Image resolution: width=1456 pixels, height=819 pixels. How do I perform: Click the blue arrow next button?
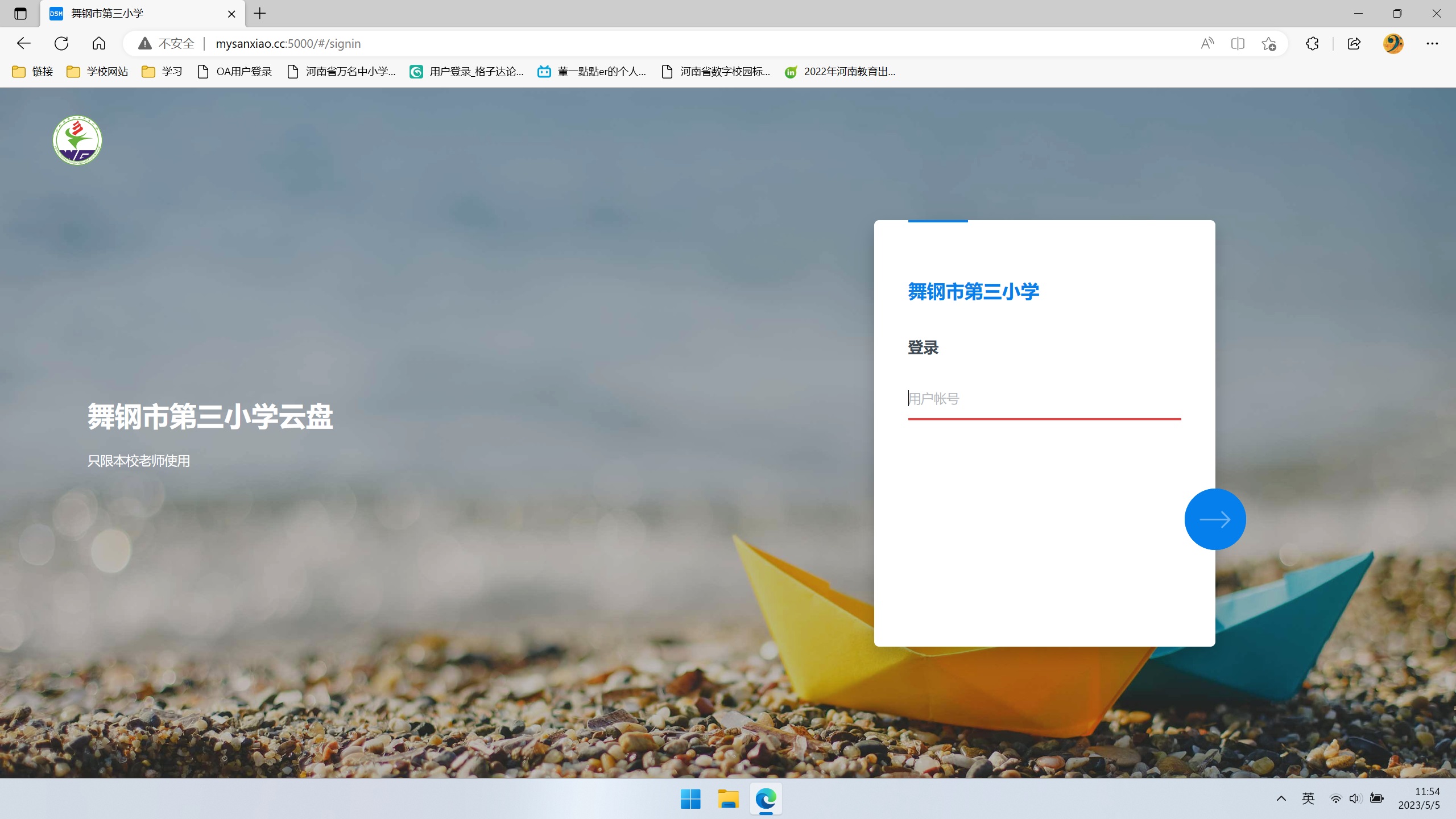click(1215, 519)
